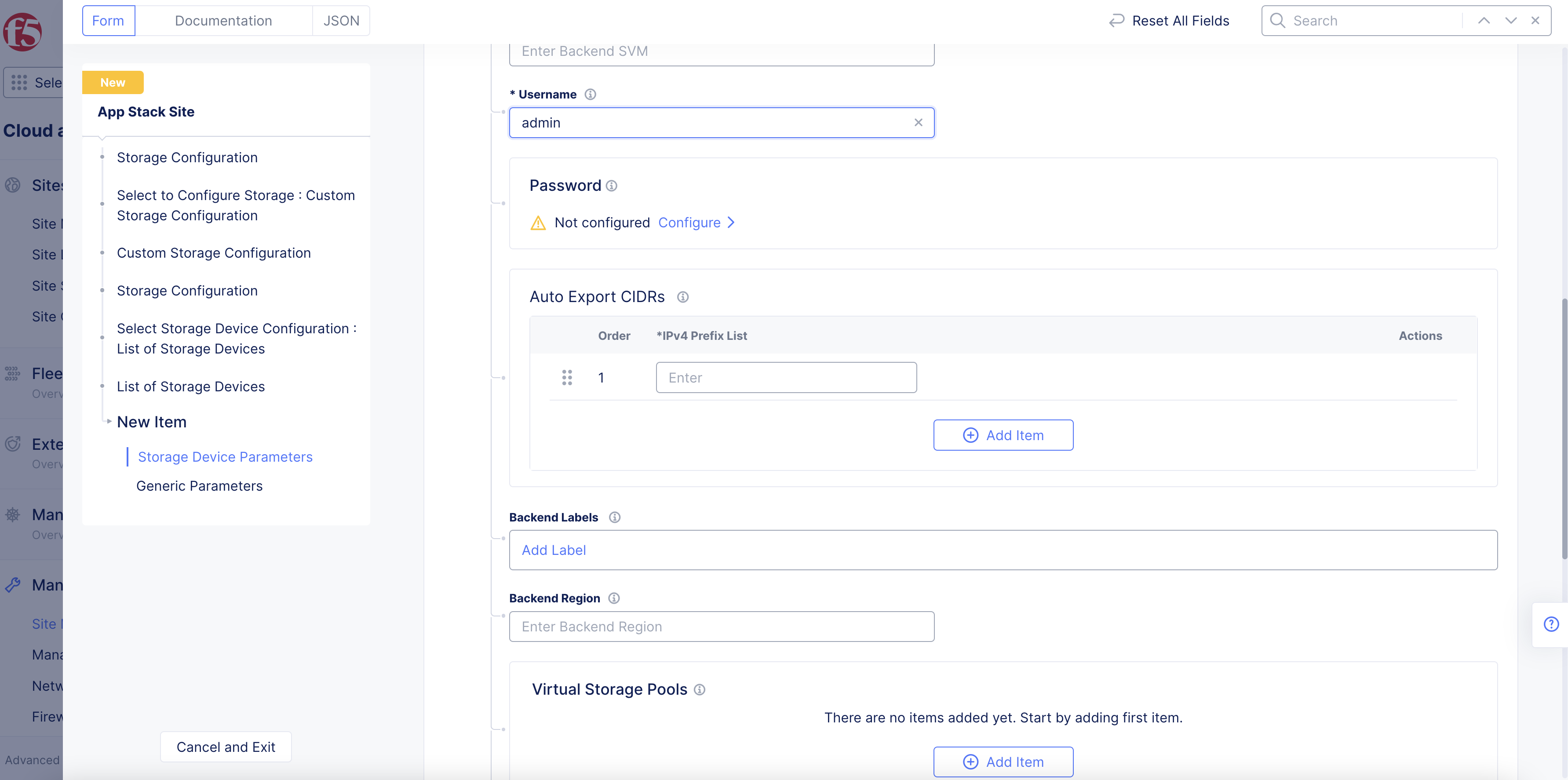Click the Auto Export CIDRs info icon

683,297
